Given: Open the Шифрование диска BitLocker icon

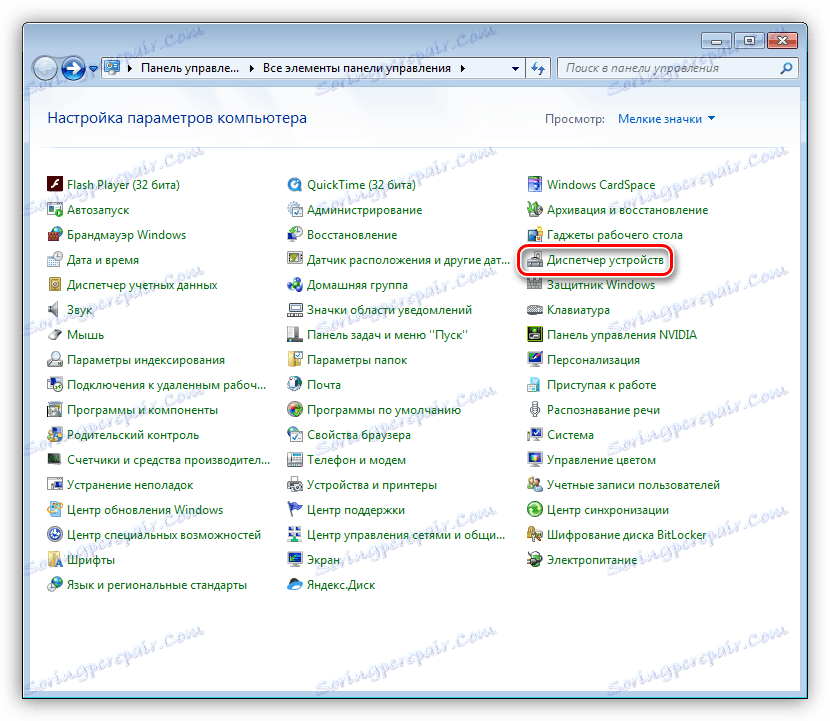Looking at the screenshot, I should pos(535,535).
